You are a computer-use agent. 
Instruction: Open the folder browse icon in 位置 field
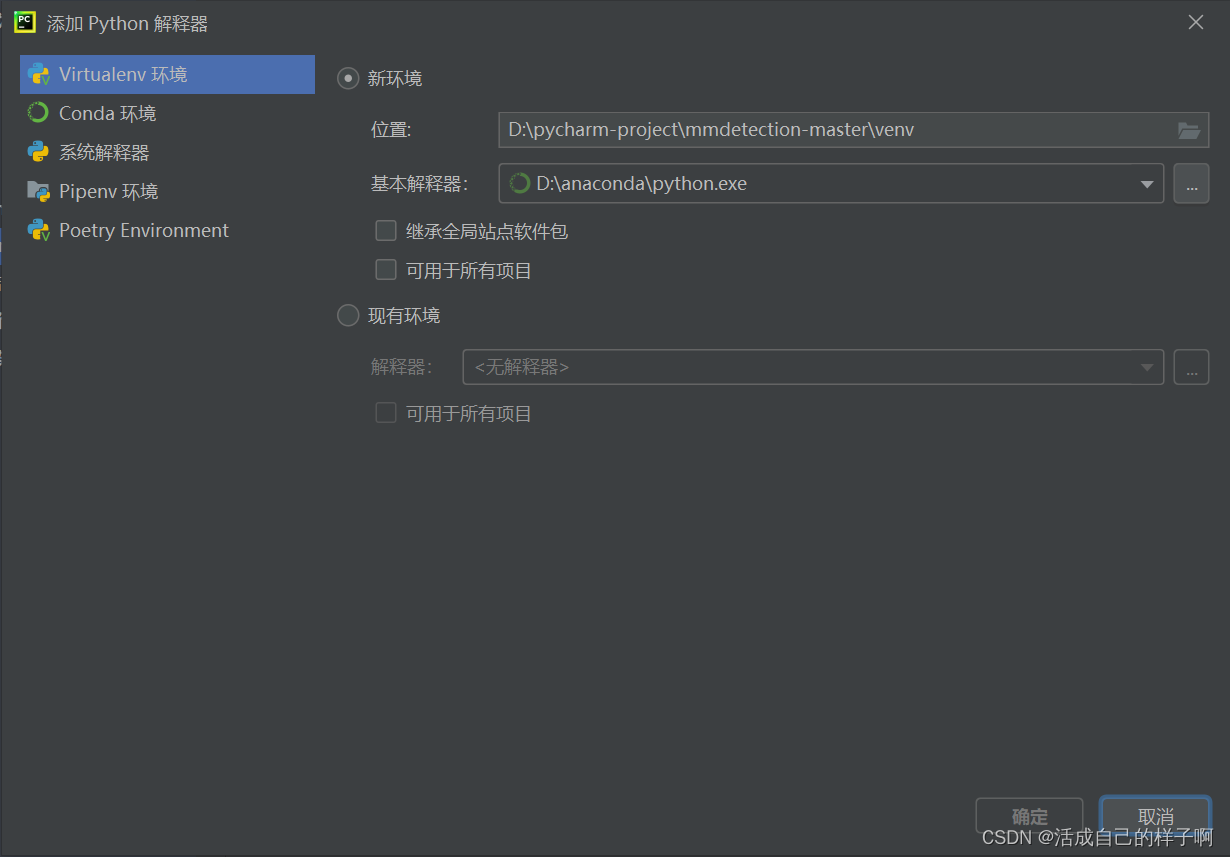coord(1189,130)
